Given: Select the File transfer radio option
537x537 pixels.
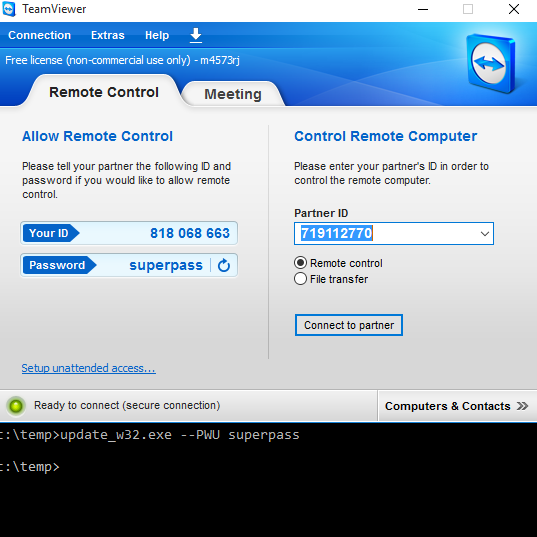Looking at the screenshot, I should pyautogui.click(x=300, y=279).
